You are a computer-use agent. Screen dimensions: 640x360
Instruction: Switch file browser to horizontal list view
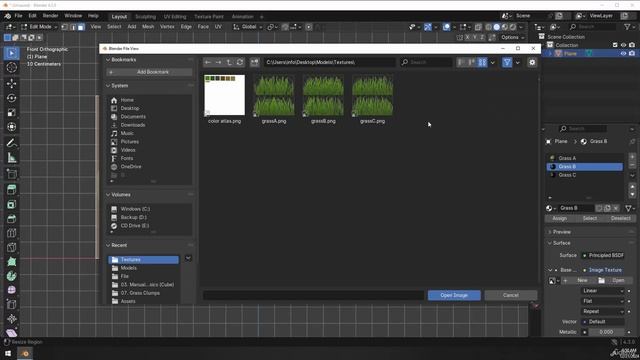point(472,62)
